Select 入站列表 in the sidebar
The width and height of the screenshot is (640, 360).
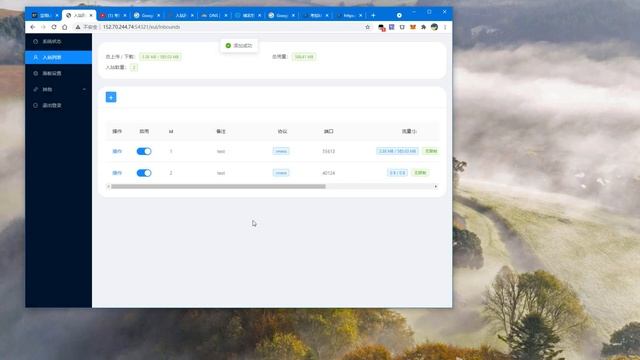tap(58, 58)
